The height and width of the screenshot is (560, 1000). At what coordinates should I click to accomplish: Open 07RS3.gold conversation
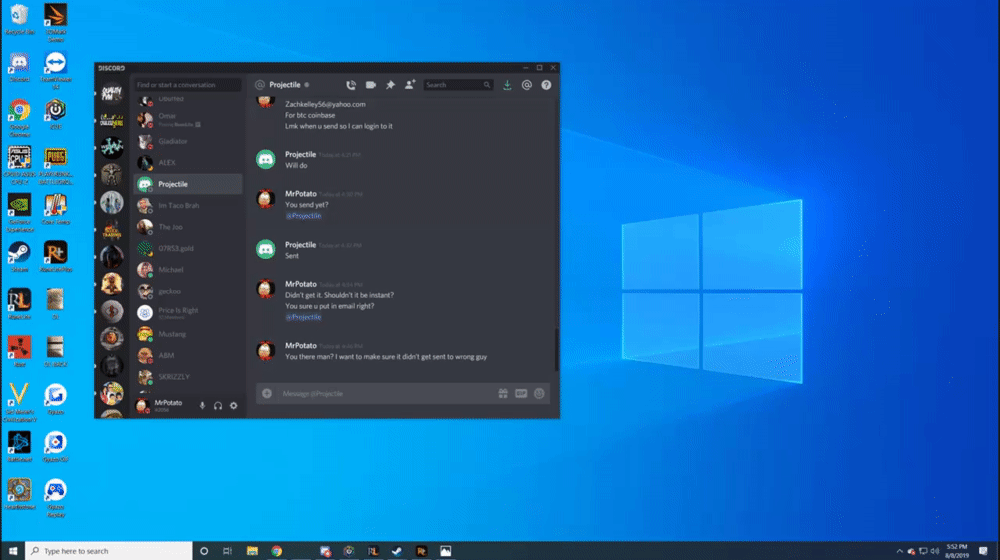click(x=188, y=249)
